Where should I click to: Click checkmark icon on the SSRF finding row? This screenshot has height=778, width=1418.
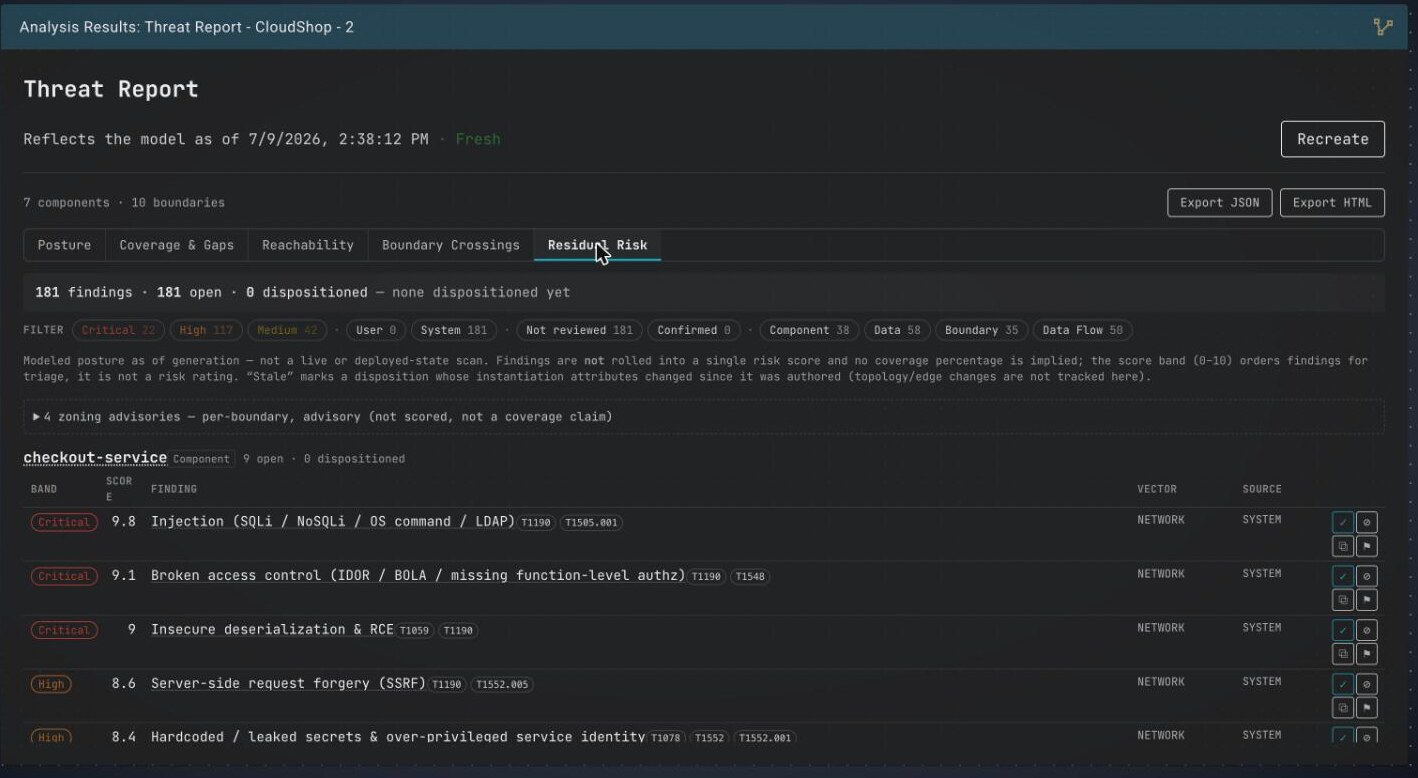pos(1342,684)
